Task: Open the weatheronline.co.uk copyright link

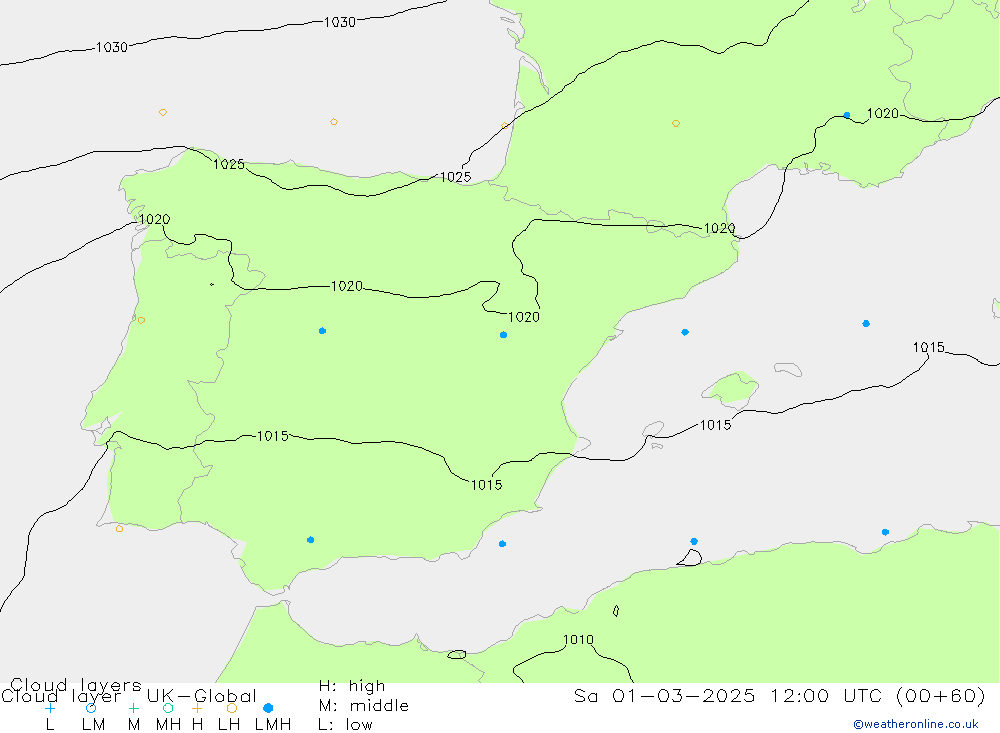Action: [916, 724]
